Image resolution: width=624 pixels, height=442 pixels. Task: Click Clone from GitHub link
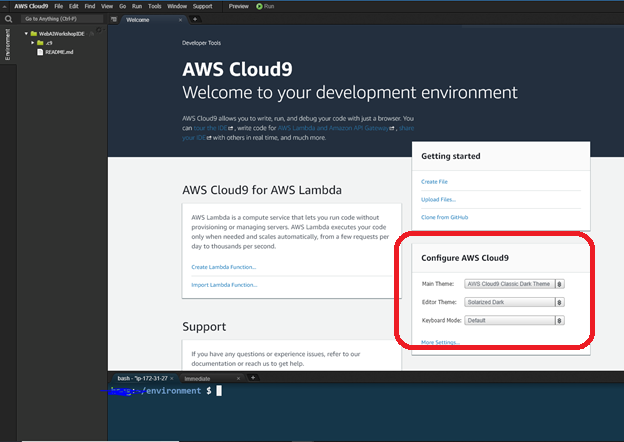coord(445,217)
